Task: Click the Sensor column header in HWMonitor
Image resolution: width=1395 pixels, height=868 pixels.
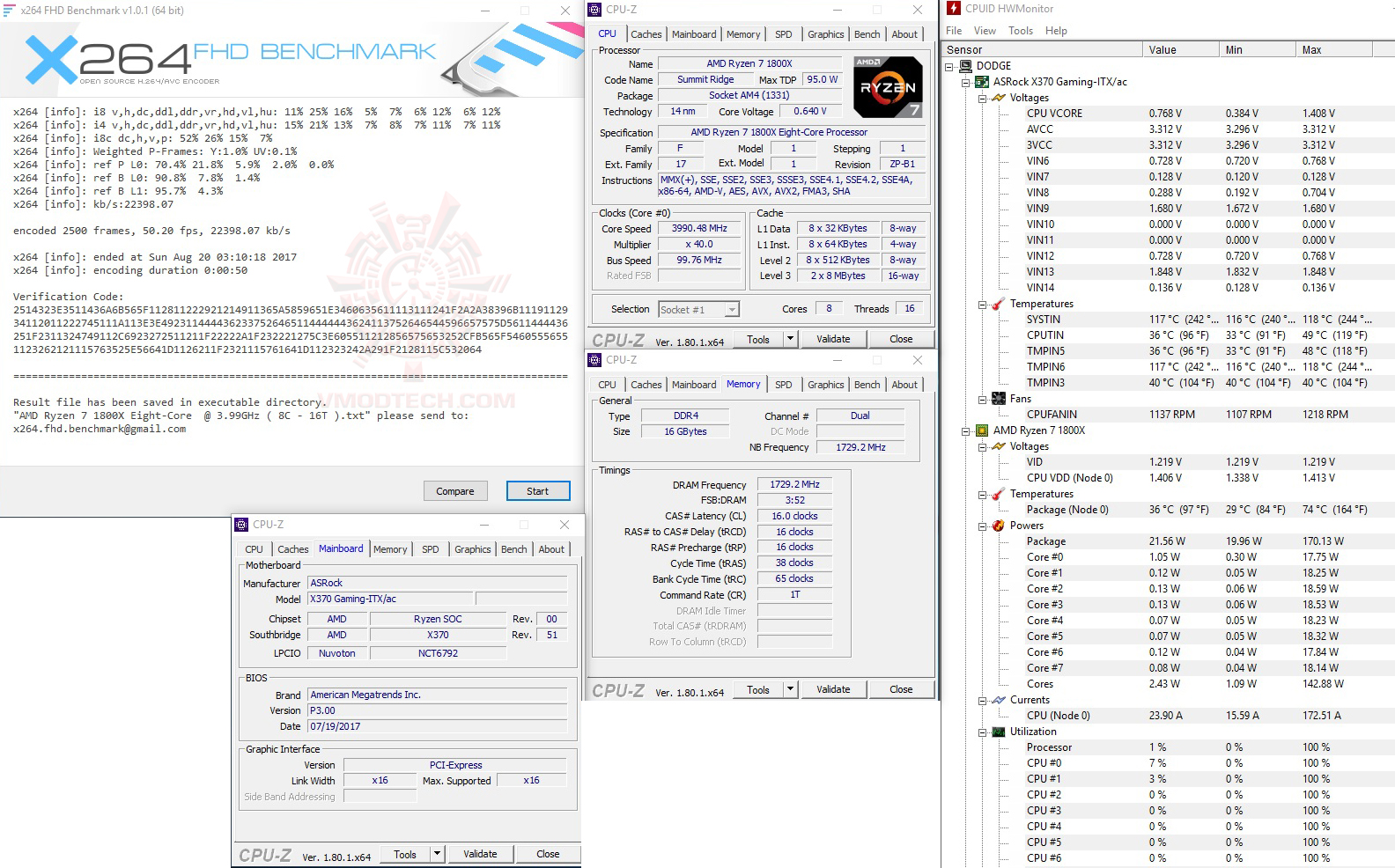Action: pyautogui.click(x=1043, y=50)
